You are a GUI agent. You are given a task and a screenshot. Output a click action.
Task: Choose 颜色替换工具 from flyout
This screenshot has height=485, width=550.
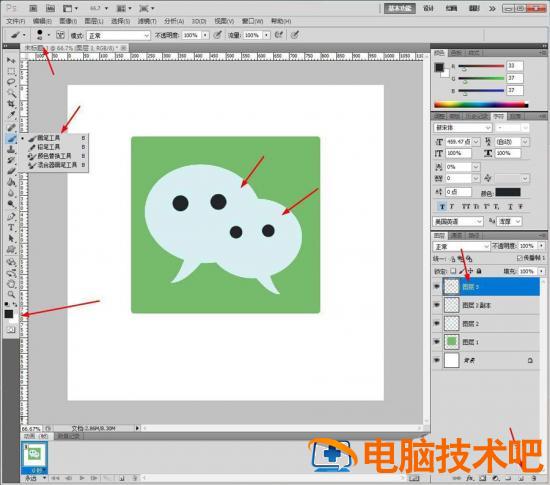(54, 156)
